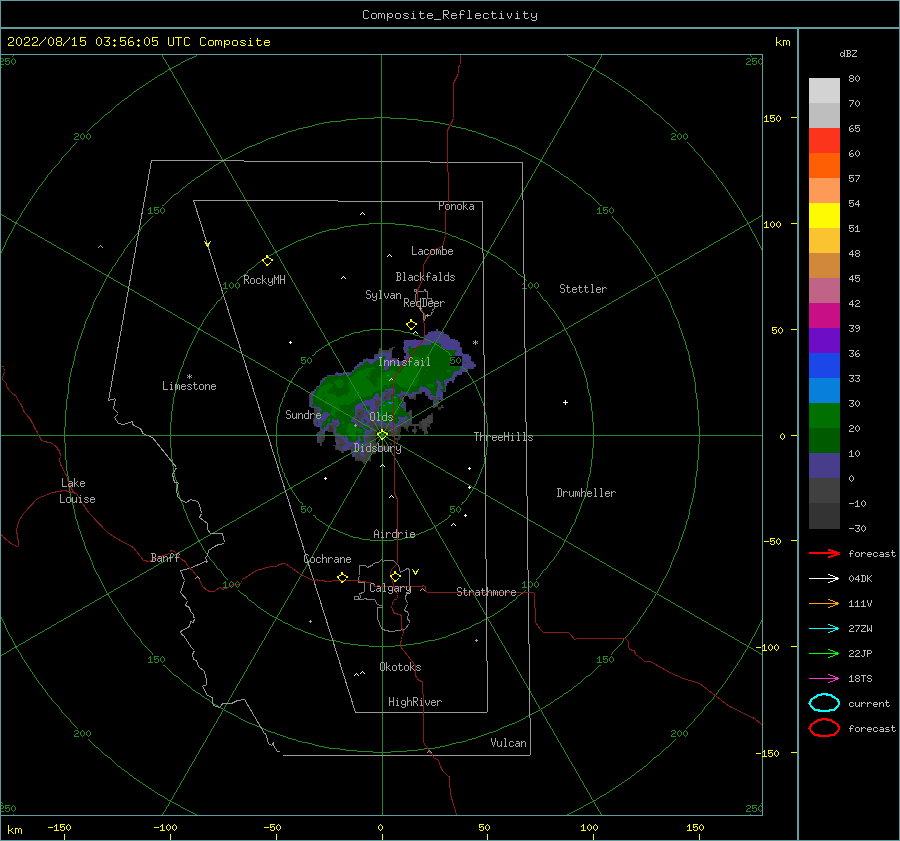Click the HighRiver label
The image size is (900, 841).
point(415,702)
